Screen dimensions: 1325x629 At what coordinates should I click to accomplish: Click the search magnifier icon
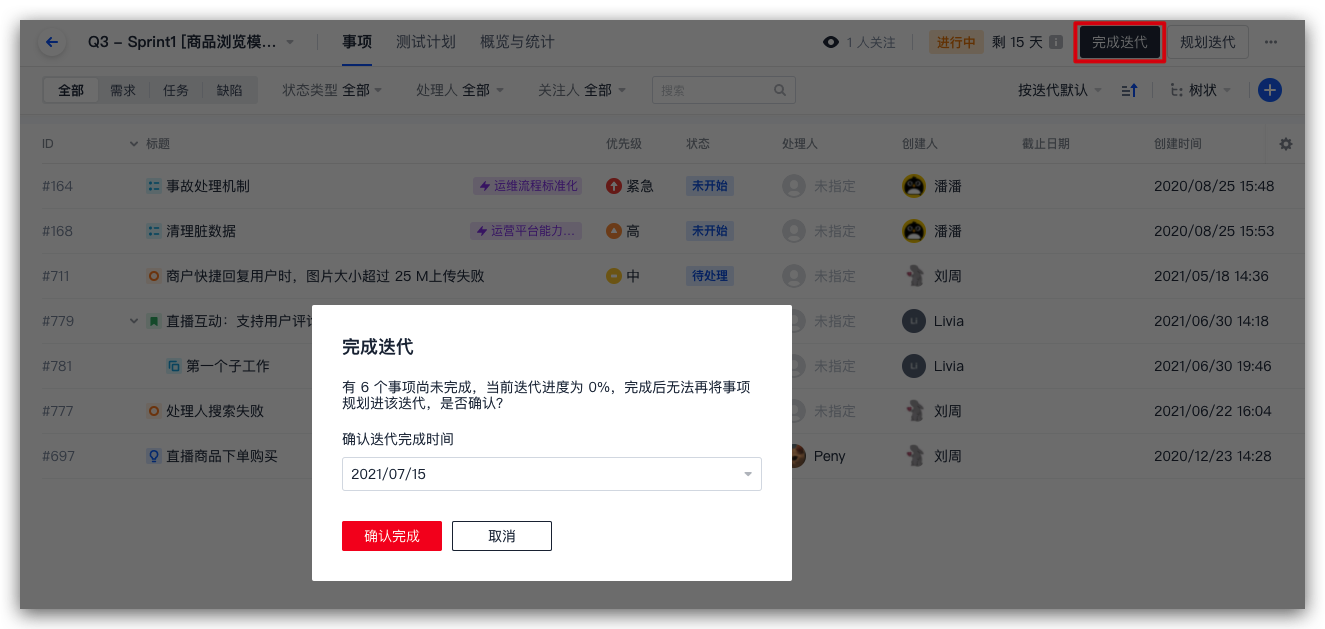(x=780, y=90)
